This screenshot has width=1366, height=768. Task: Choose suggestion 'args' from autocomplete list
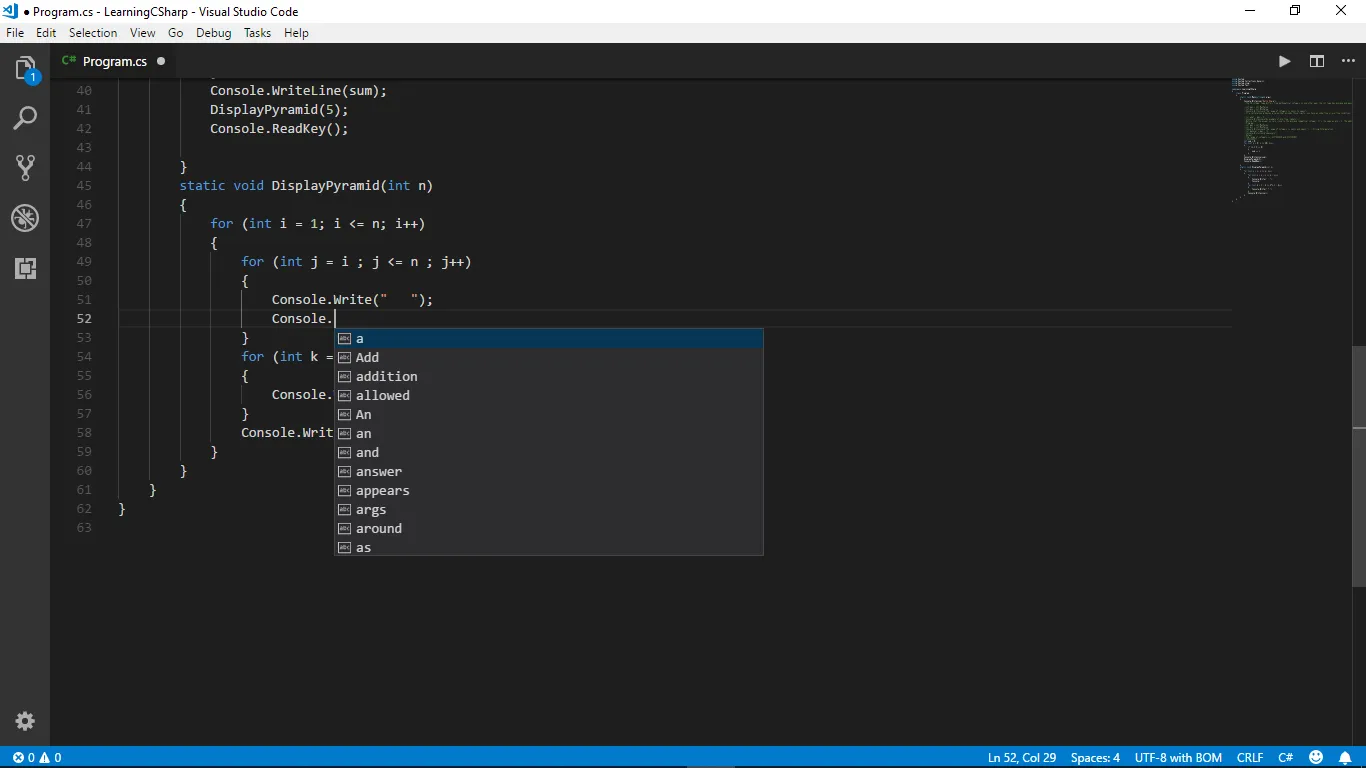pyautogui.click(x=549, y=509)
